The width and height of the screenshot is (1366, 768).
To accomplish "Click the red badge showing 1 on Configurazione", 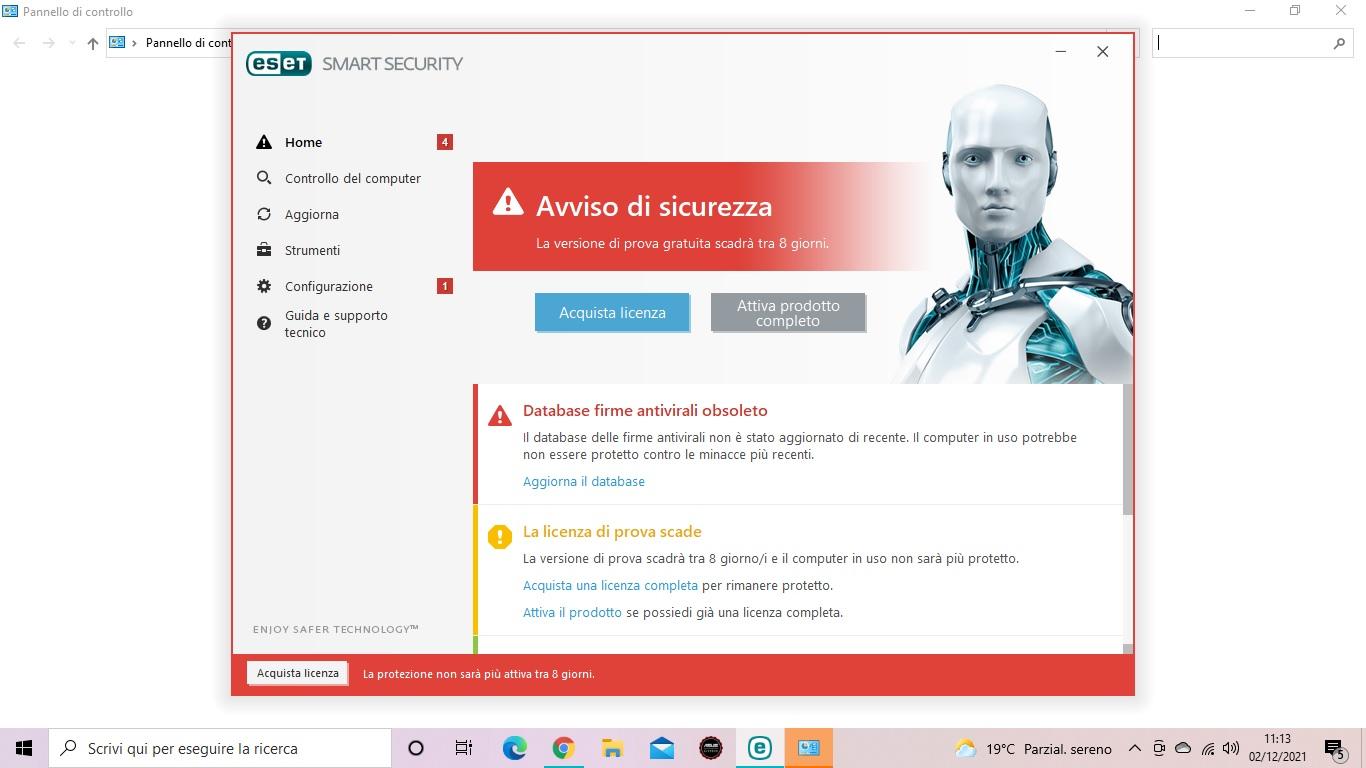I will 445,286.
